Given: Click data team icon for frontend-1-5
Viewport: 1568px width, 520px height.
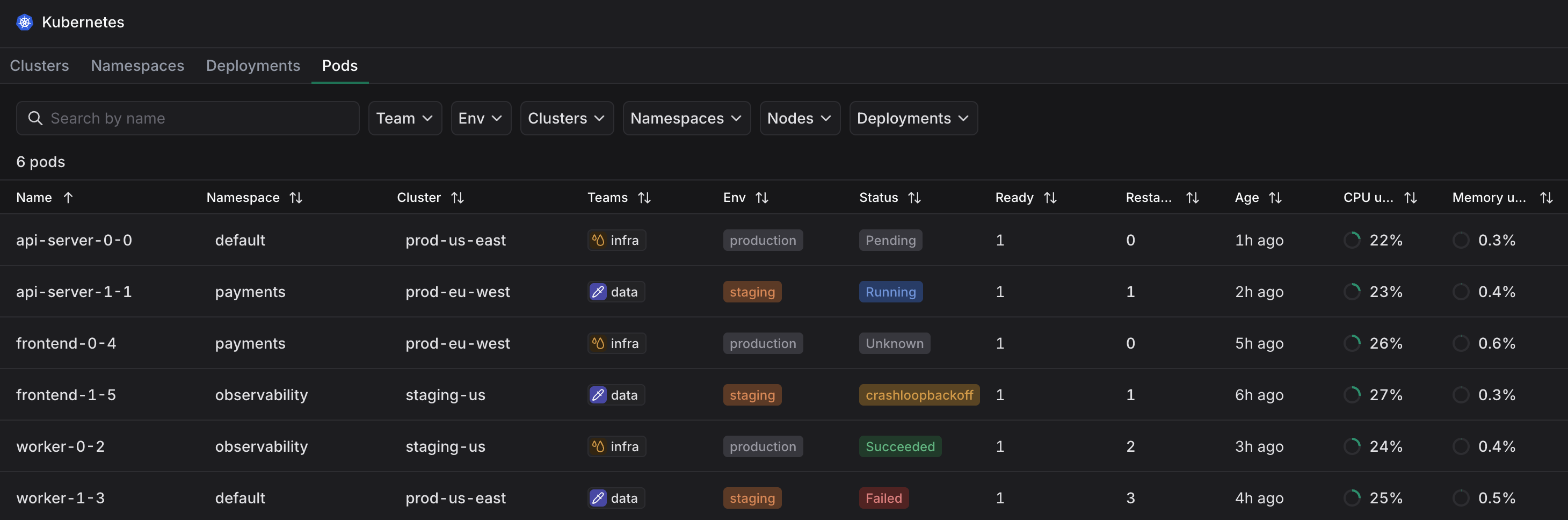Looking at the screenshot, I should pos(598,395).
